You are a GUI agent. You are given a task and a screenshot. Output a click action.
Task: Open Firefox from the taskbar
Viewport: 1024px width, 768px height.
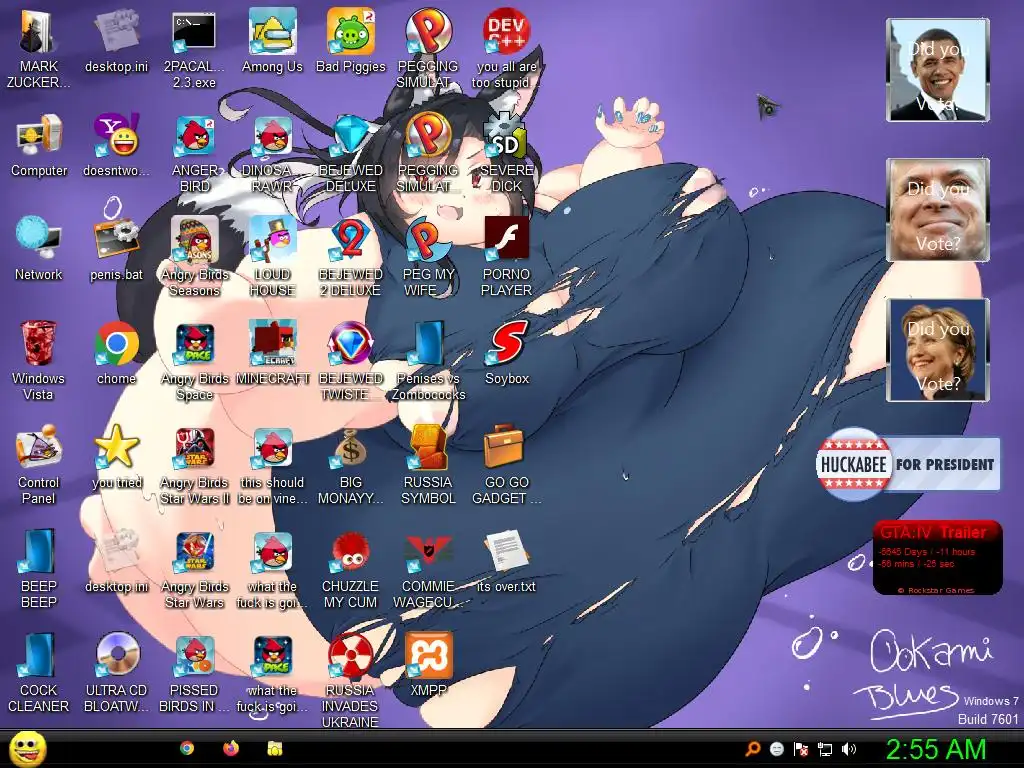231,748
